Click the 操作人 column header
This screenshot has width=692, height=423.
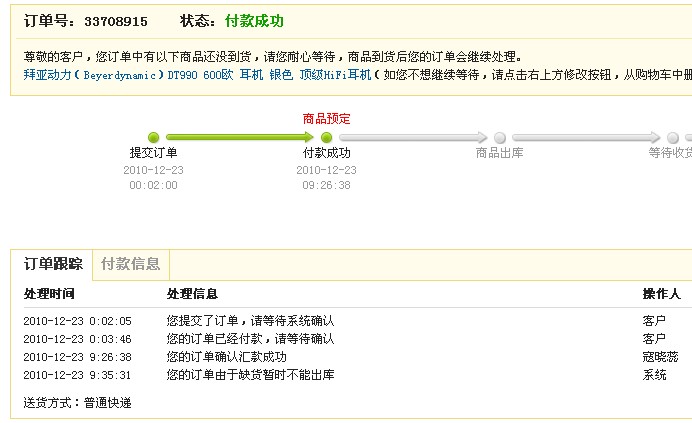click(x=661, y=294)
